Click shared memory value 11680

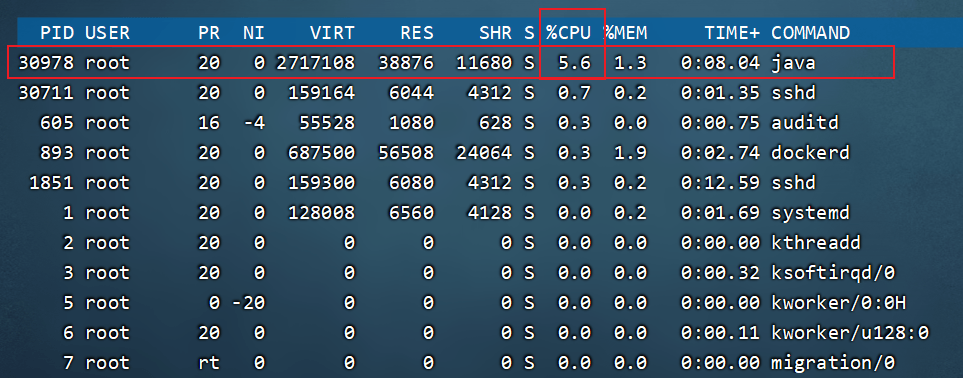click(x=484, y=63)
